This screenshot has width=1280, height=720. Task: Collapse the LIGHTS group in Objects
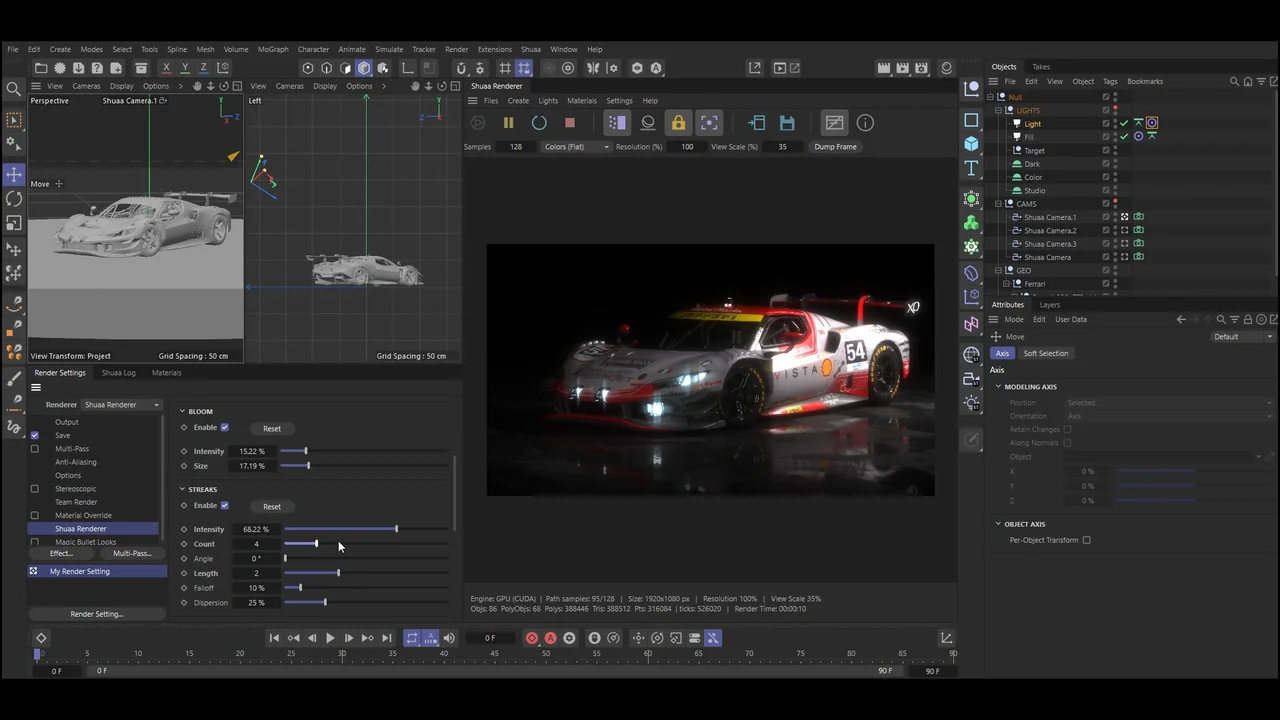[998, 110]
